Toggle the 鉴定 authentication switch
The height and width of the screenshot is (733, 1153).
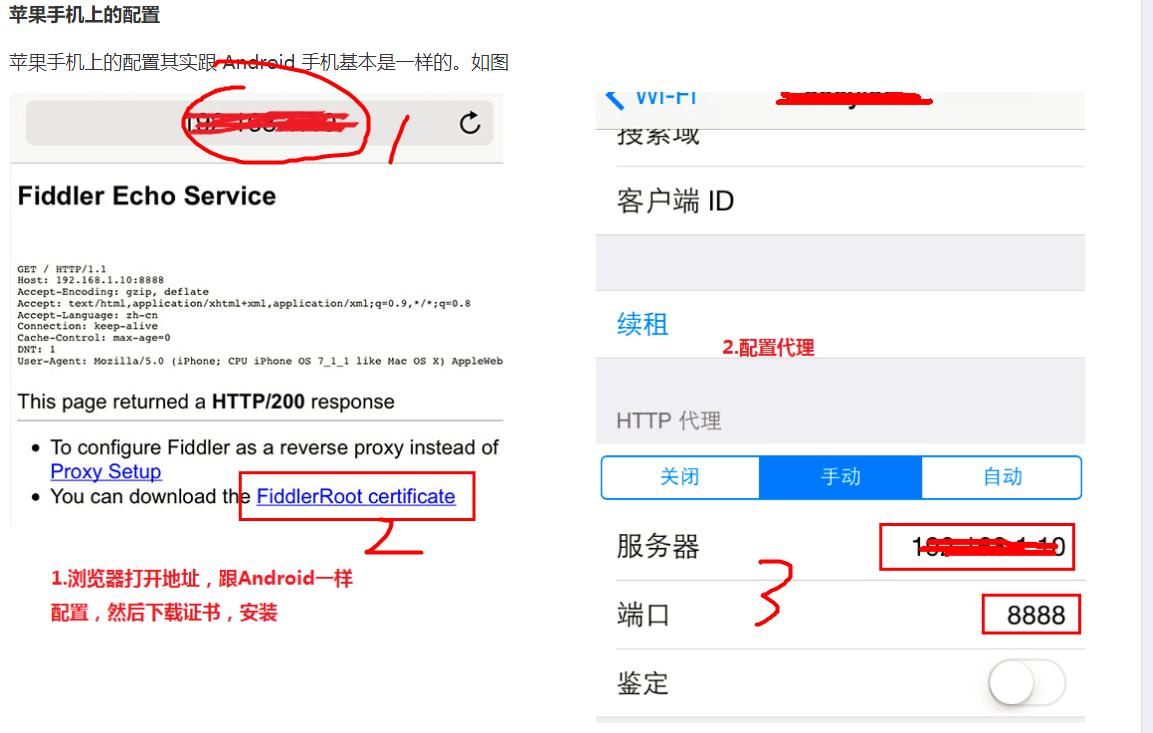click(1027, 682)
